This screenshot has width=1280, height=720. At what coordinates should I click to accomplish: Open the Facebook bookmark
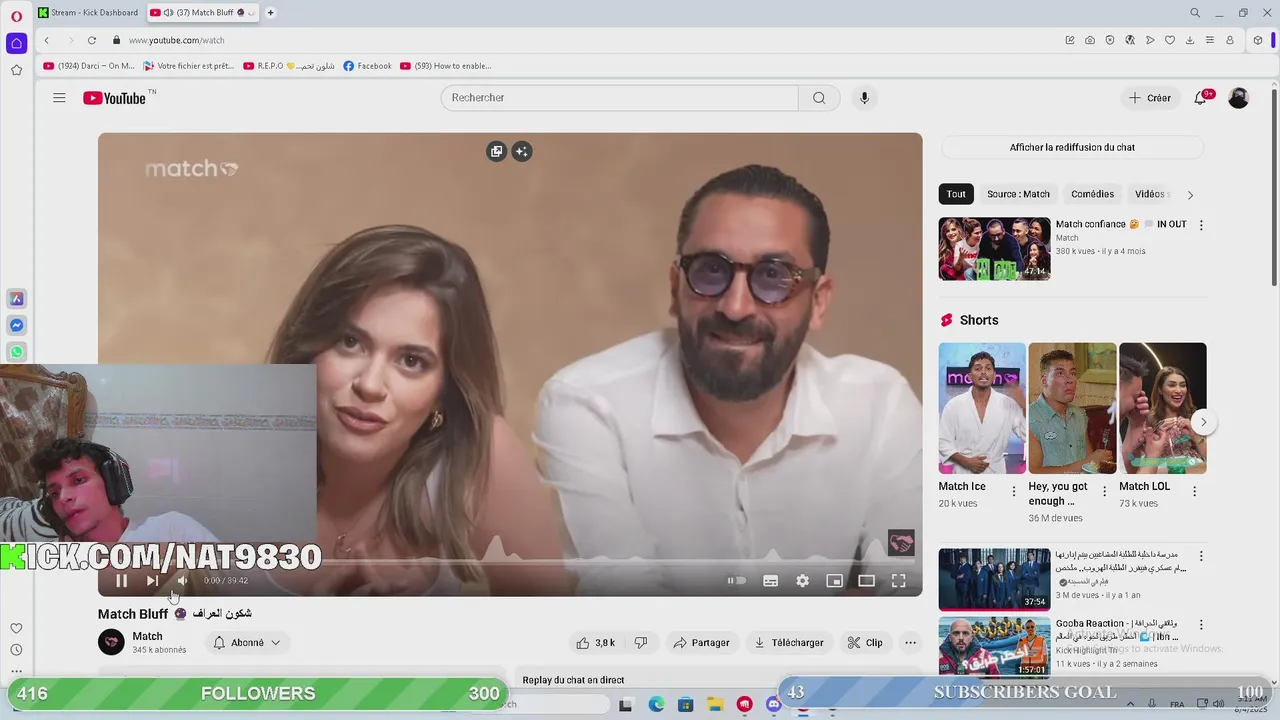(367, 66)
